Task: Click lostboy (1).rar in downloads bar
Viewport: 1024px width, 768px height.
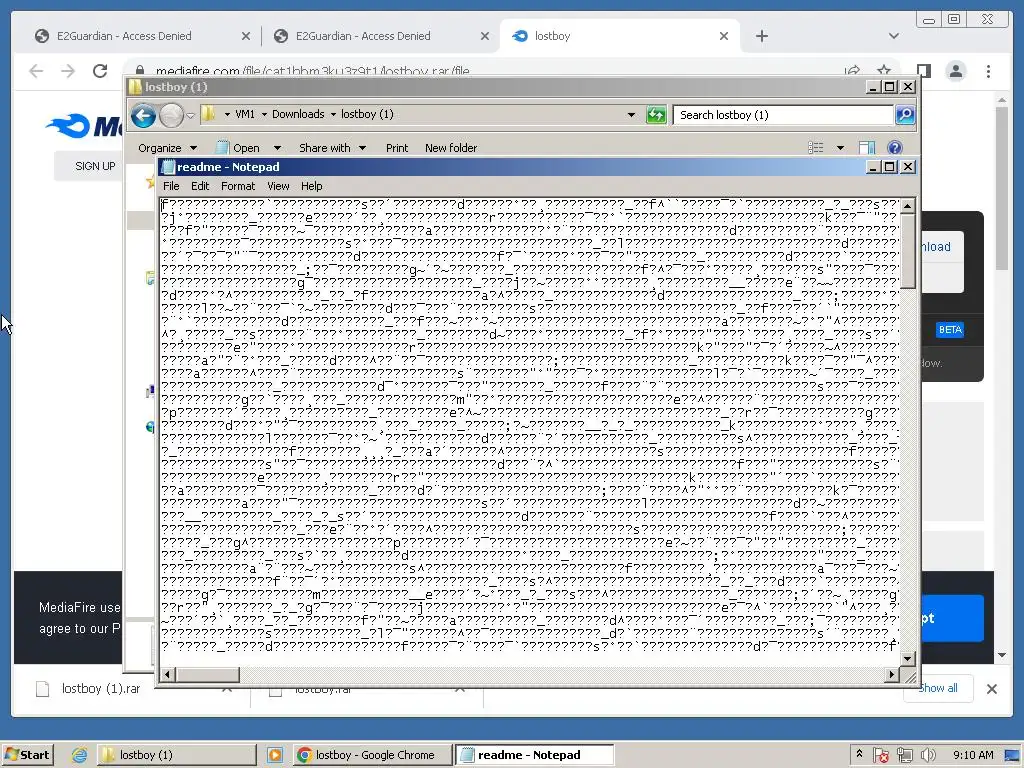Action: point(101,689)
